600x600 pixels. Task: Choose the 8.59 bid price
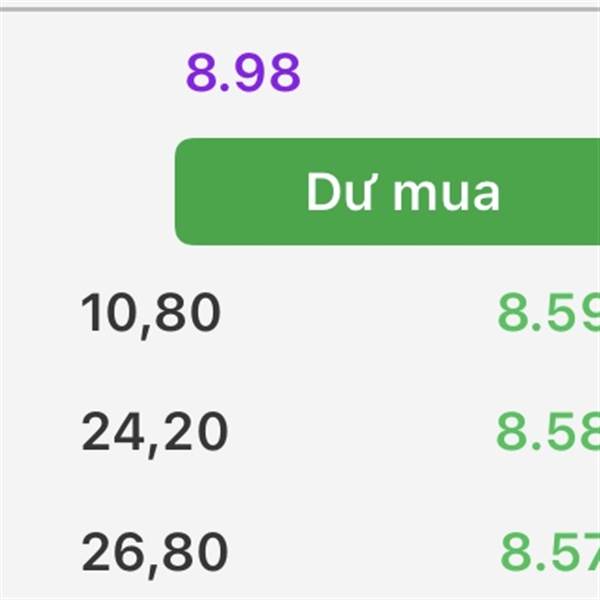click(x=548, y=312)
